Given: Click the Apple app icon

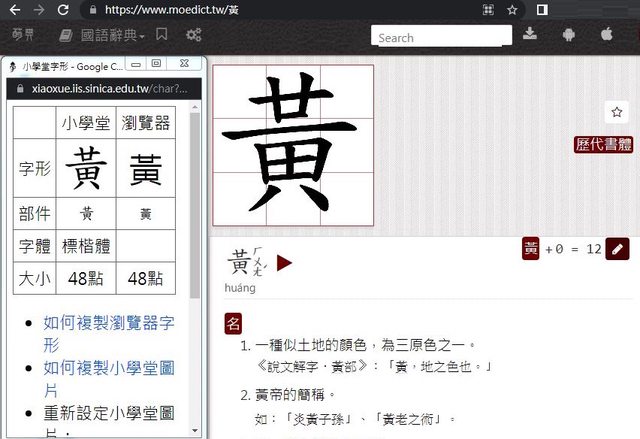Looking at the screenshot, I should (x=606, y=34).
